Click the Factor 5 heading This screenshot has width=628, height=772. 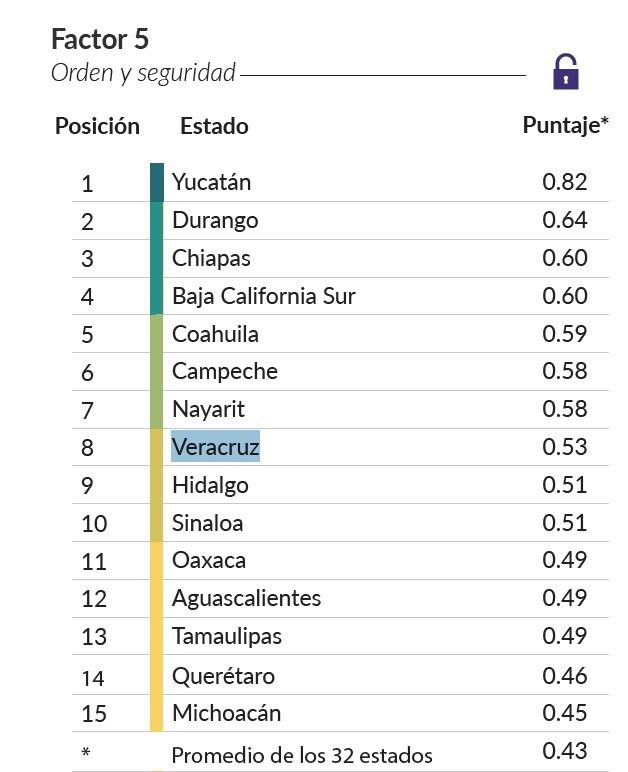(x=99, y=39)
